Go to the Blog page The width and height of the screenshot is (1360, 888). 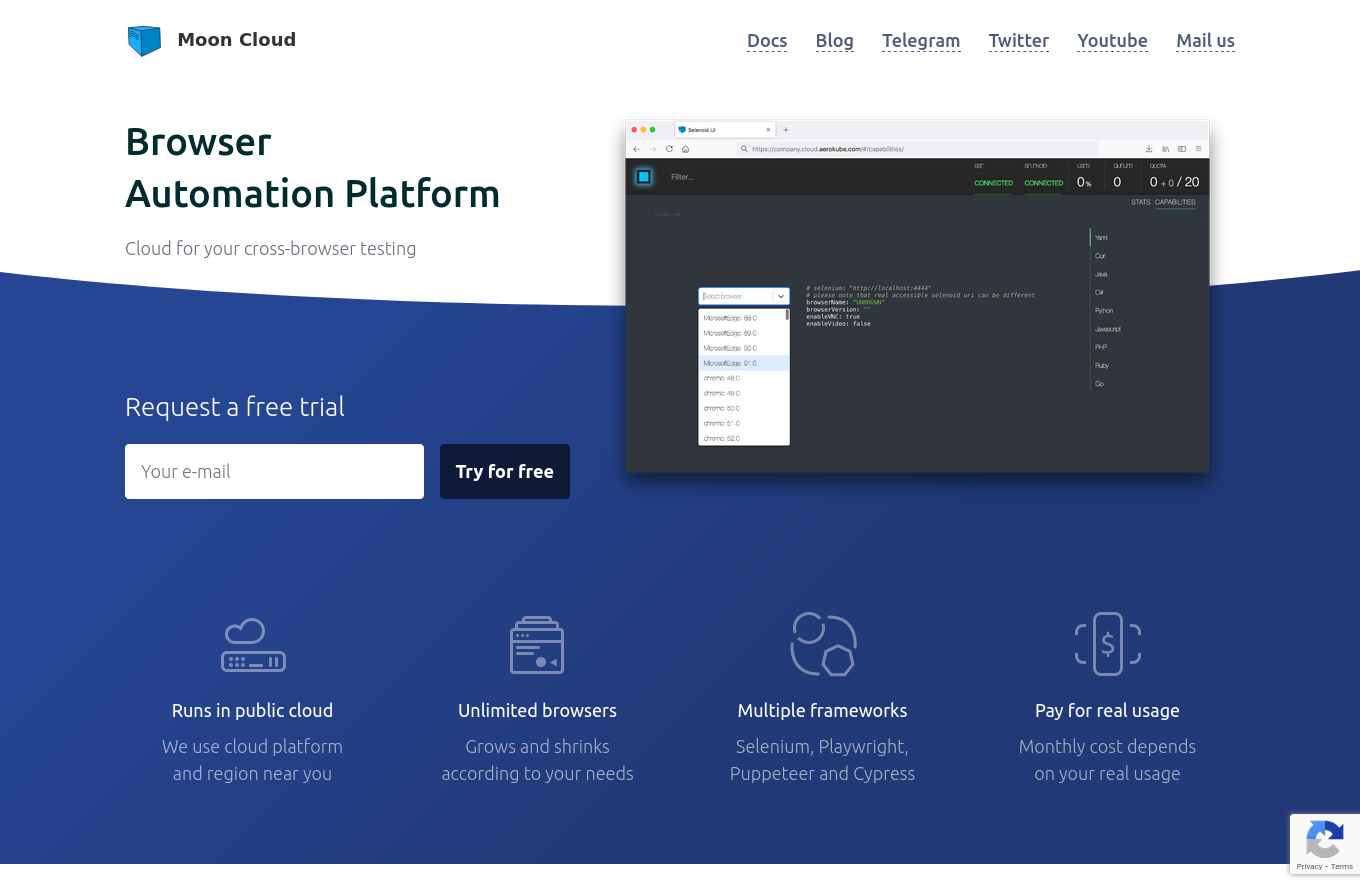click(835, 41)
